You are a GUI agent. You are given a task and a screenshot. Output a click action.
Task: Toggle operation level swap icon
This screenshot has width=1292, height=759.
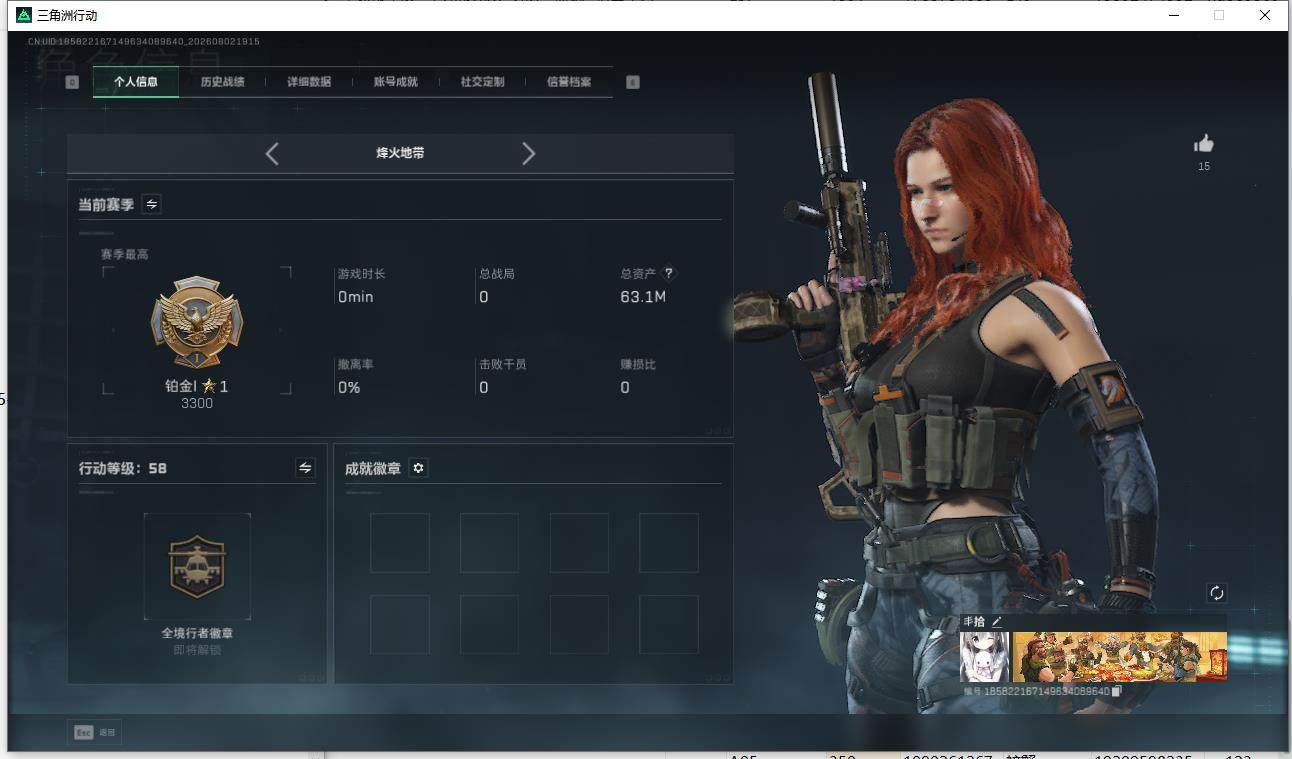(x=305, y=468)
